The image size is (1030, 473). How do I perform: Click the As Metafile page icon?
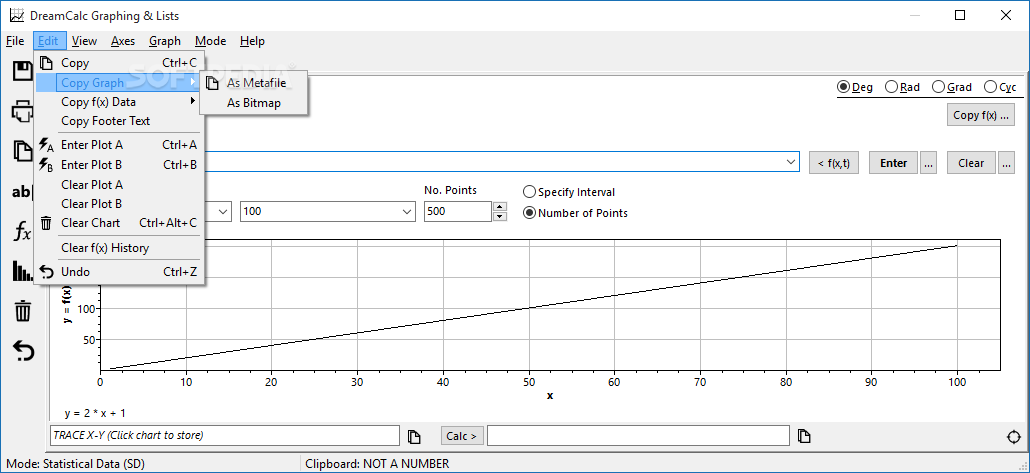(x=212, y=83)
